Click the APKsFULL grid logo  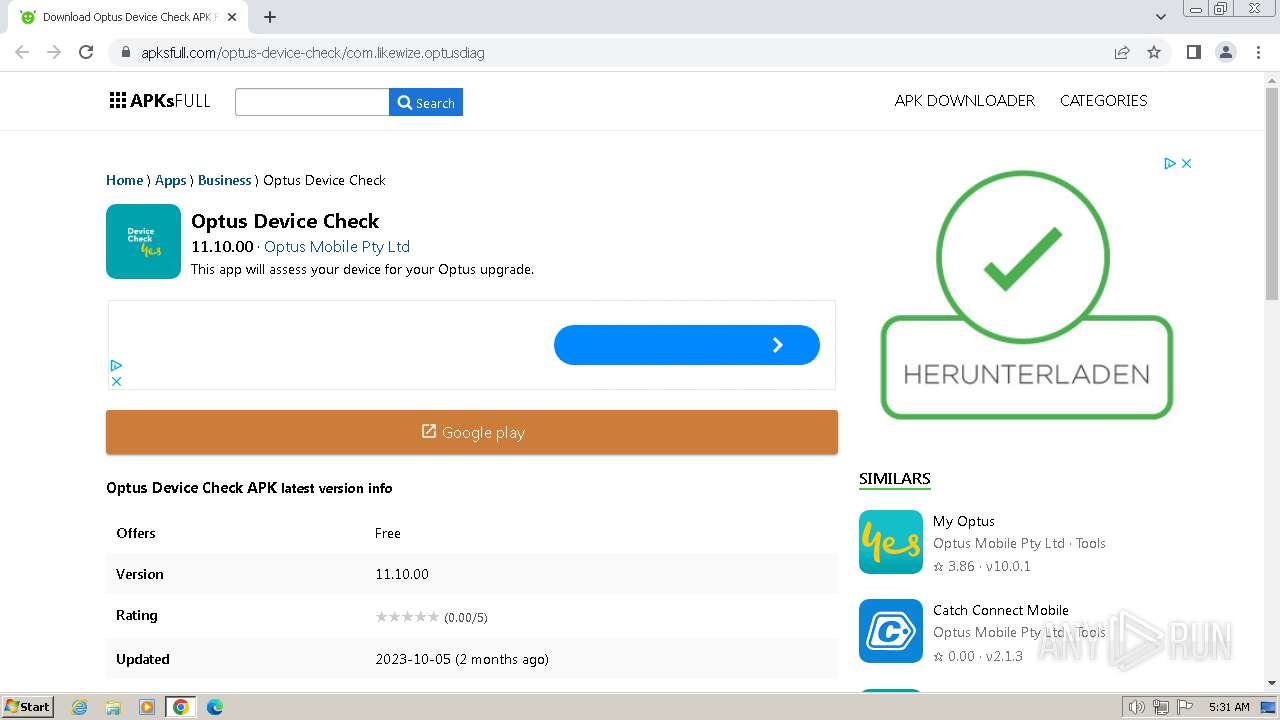click(x=160, y=100)
